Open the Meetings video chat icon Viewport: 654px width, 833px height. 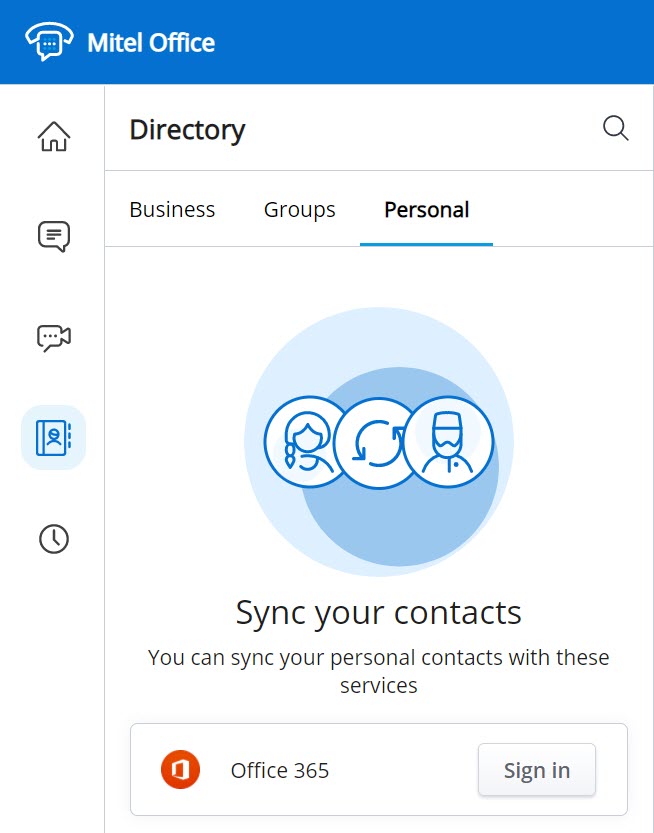pyautogui.click(x=54, y=337)
